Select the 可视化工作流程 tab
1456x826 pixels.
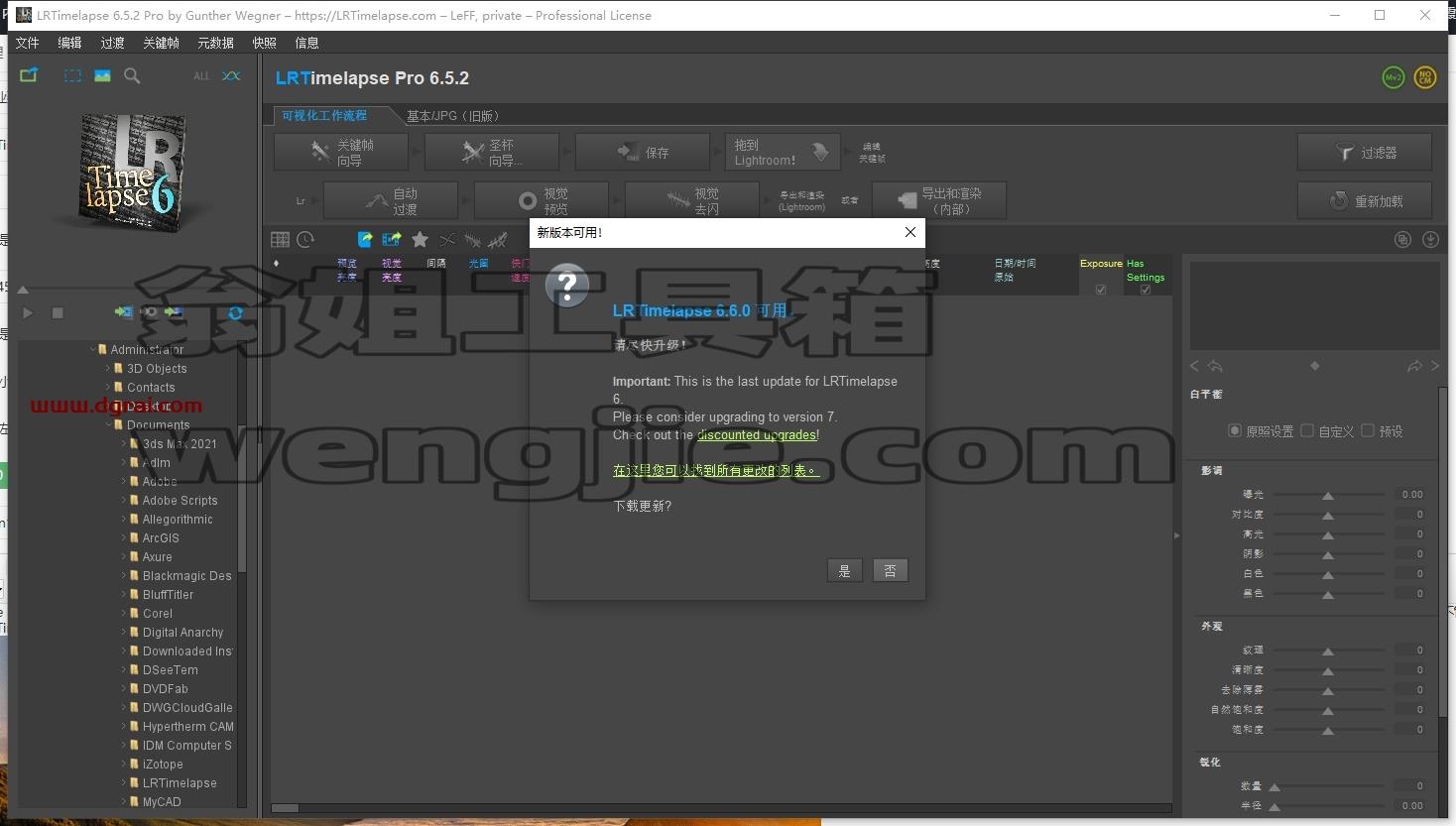coord(324,116)
